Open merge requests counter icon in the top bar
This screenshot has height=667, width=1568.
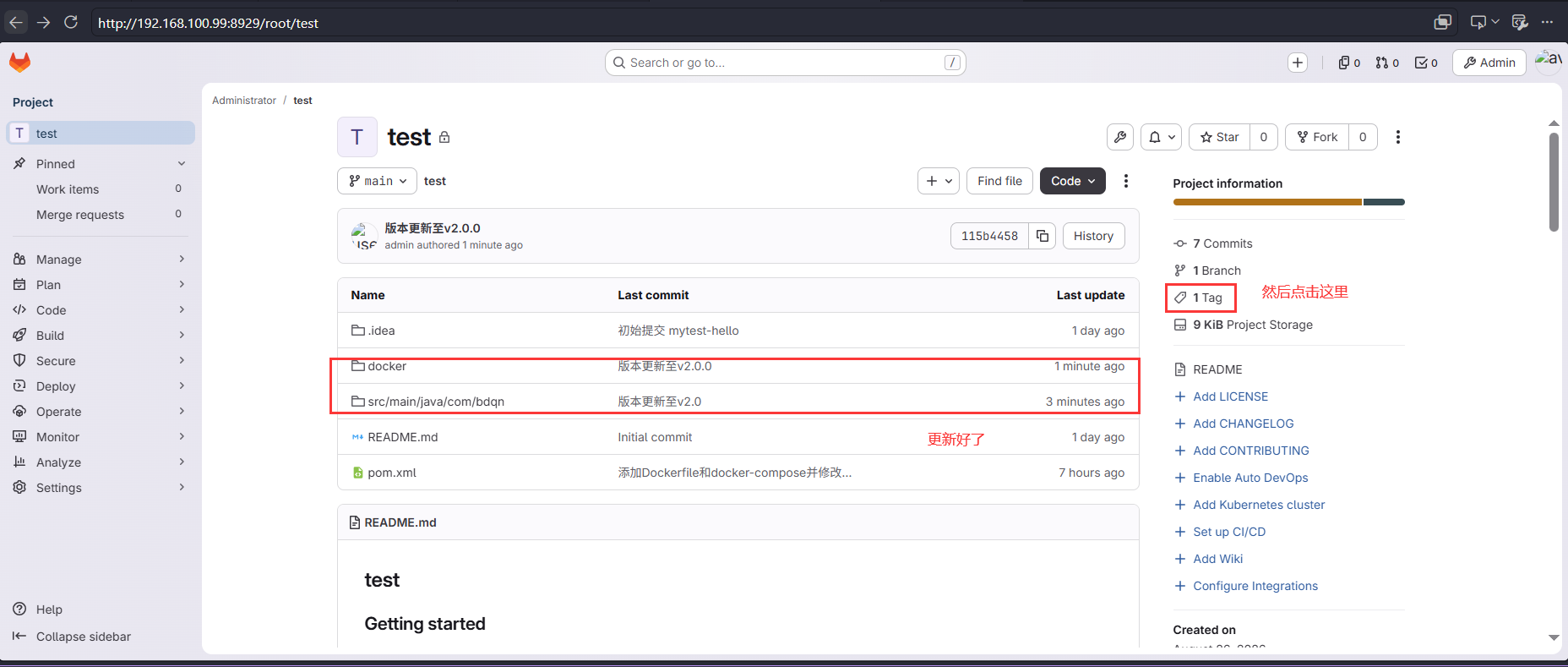click(x=1387, y=63)
